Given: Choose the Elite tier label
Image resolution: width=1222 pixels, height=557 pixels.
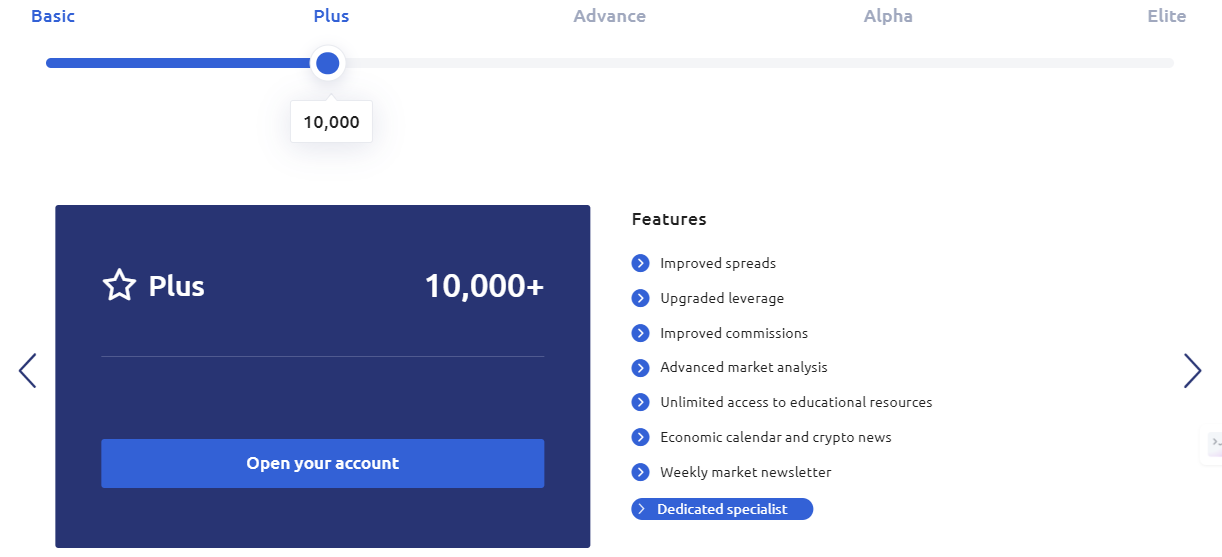Looking at the screenshot, I should click(x=1166, y=16).
